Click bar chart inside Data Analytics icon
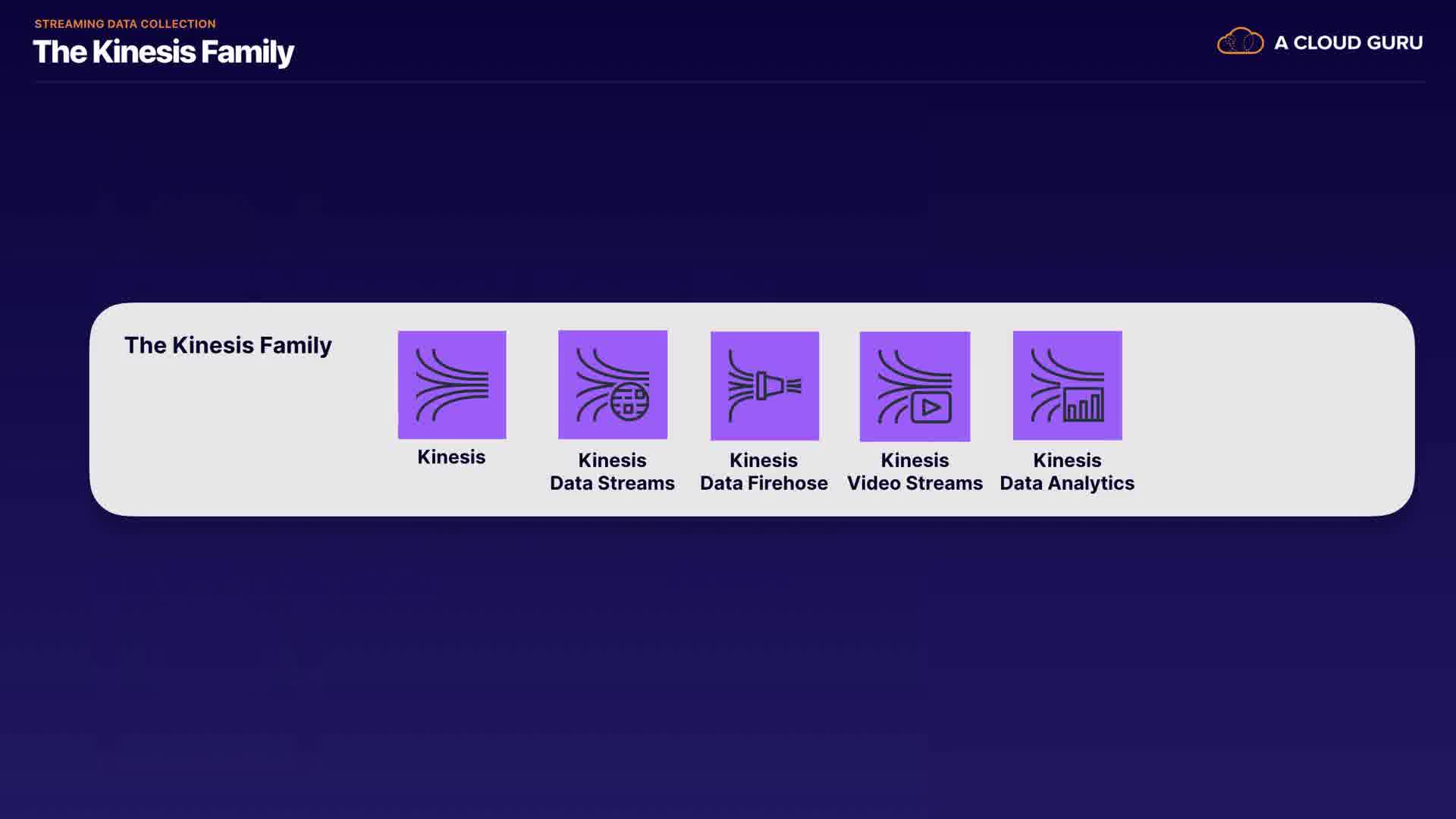 click(x=1084, y=405)
